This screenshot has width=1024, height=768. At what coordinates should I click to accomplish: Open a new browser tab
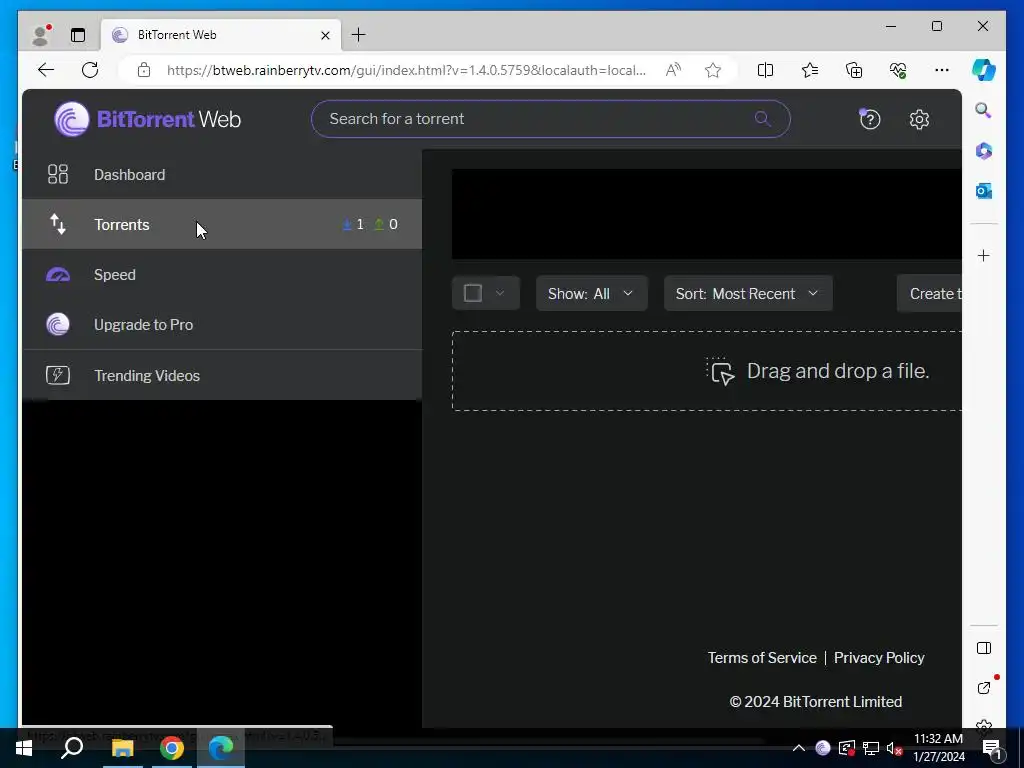pyautogui.click(x=359, y=35)
